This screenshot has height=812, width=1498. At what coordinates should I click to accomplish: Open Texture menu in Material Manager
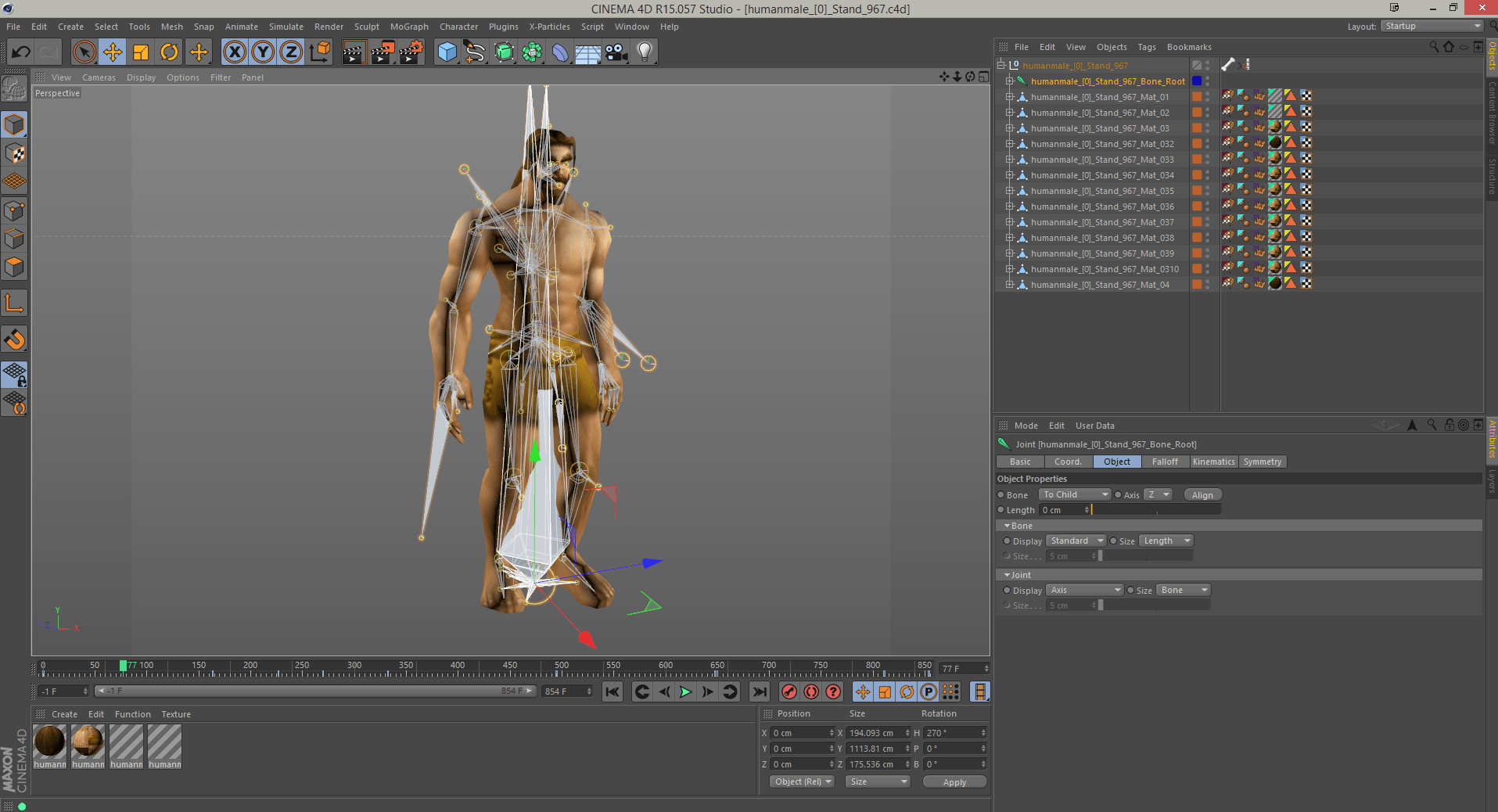[176, 714]
